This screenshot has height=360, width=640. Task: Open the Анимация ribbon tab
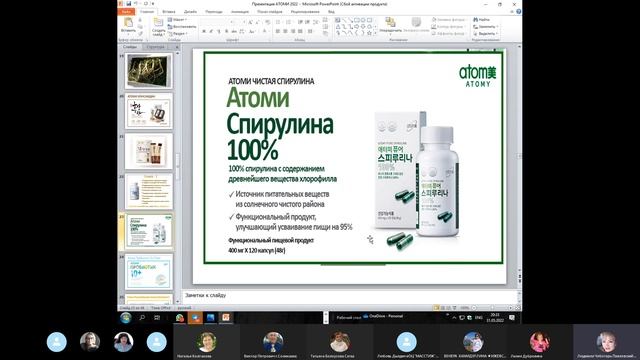(240, 12)
